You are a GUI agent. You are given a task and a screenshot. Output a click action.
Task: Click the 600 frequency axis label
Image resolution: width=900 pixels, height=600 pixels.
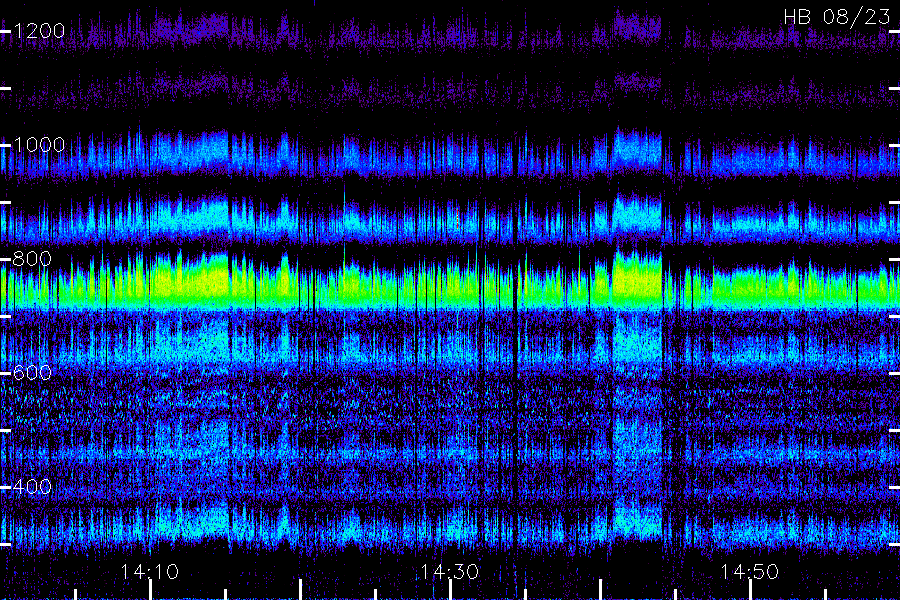[x=32, y=373]
